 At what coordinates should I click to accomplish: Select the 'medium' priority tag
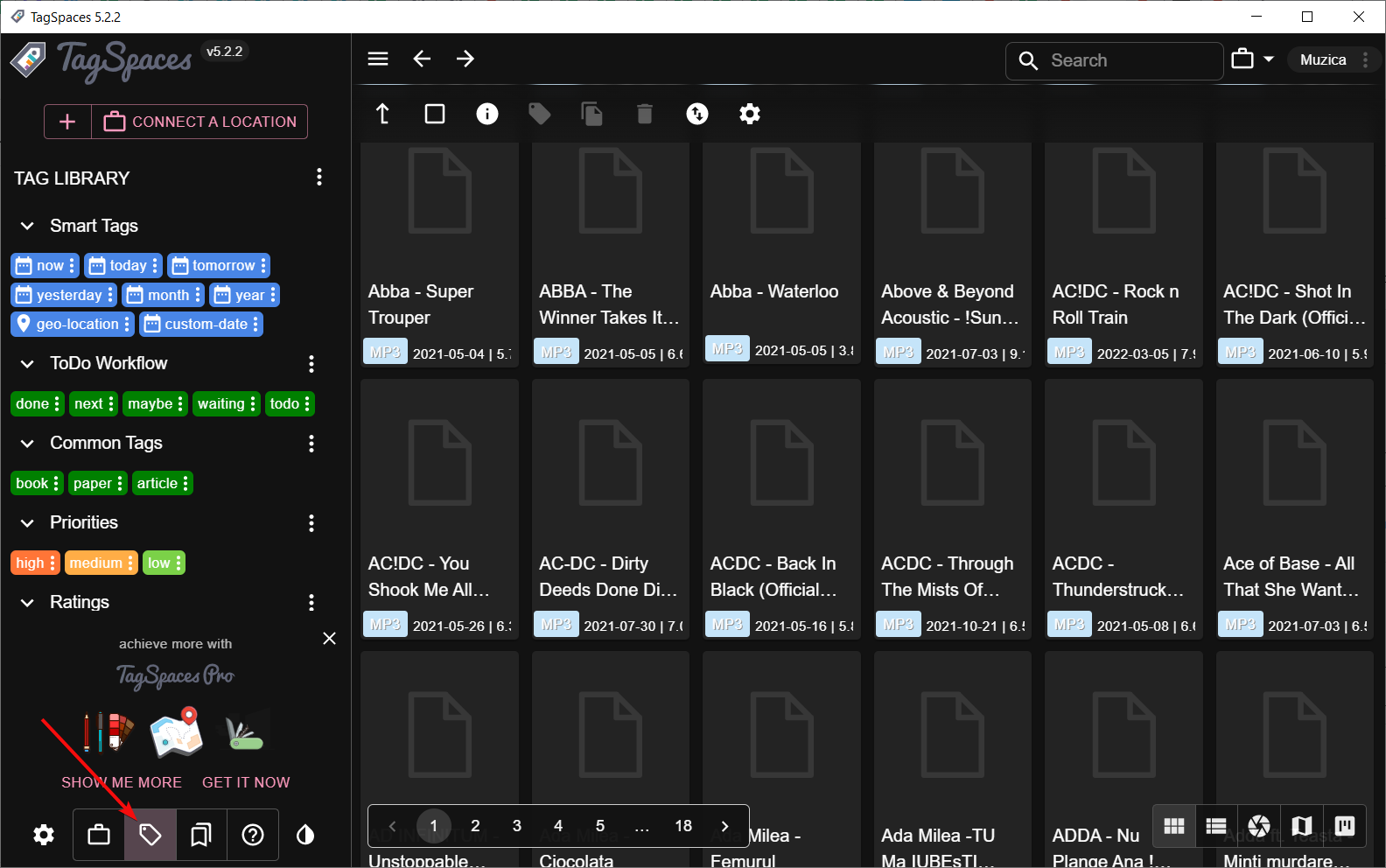(x=101, y=563)
